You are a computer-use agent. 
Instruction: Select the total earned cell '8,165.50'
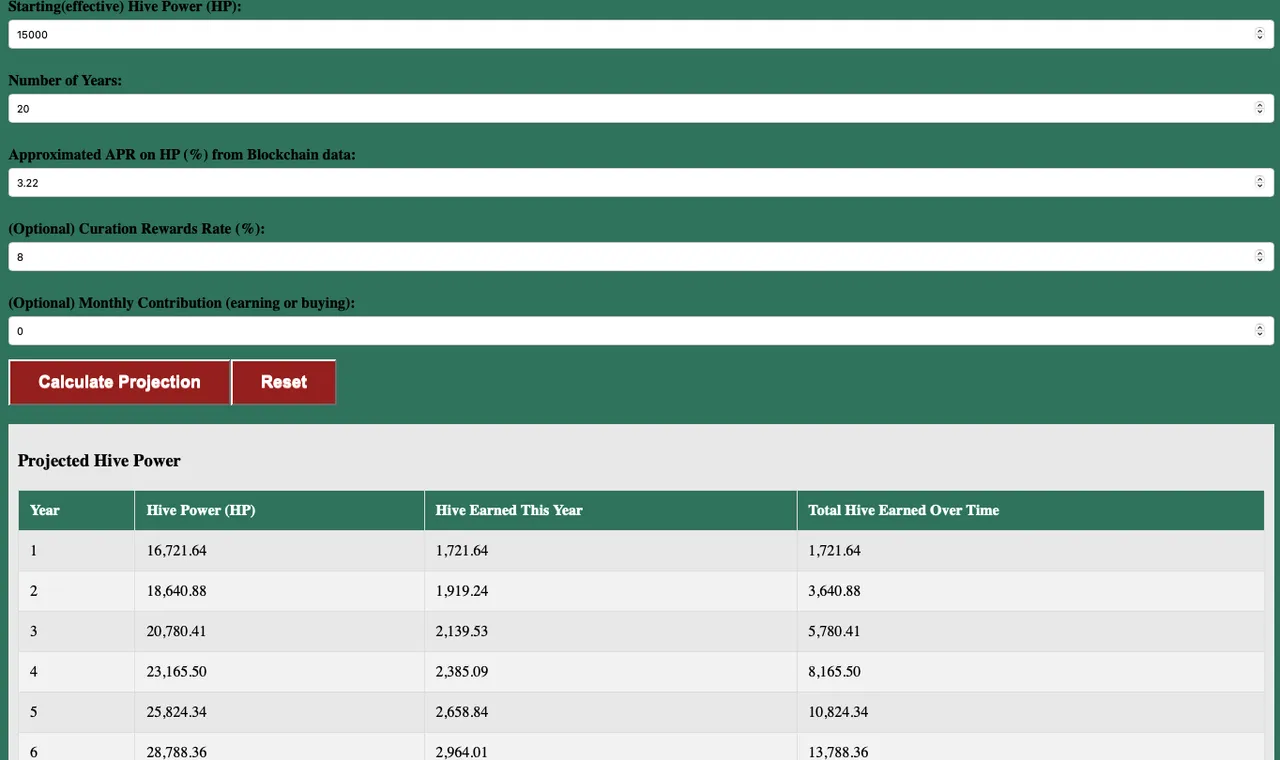(x=1031, y=672)
